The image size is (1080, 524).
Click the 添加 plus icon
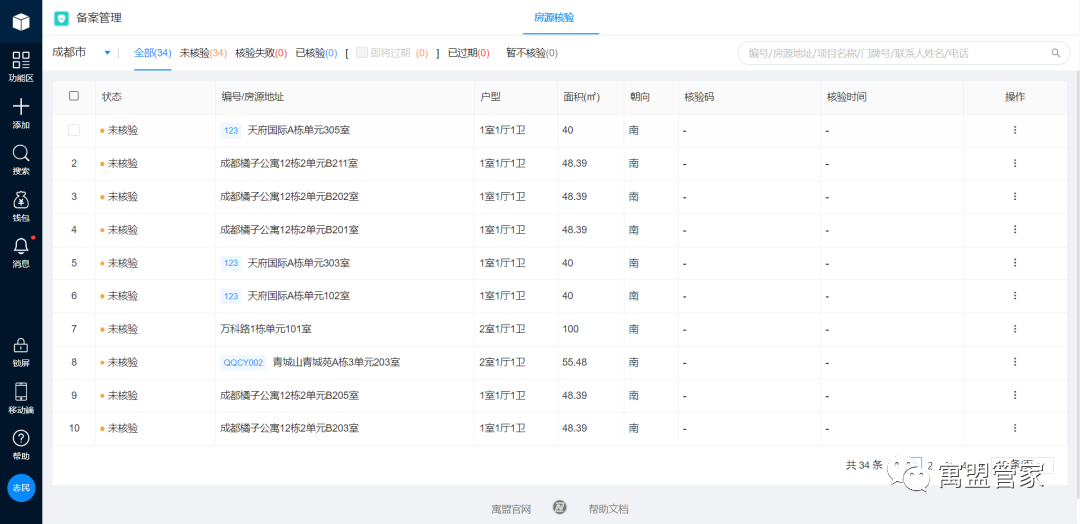[x=21, y=107]
